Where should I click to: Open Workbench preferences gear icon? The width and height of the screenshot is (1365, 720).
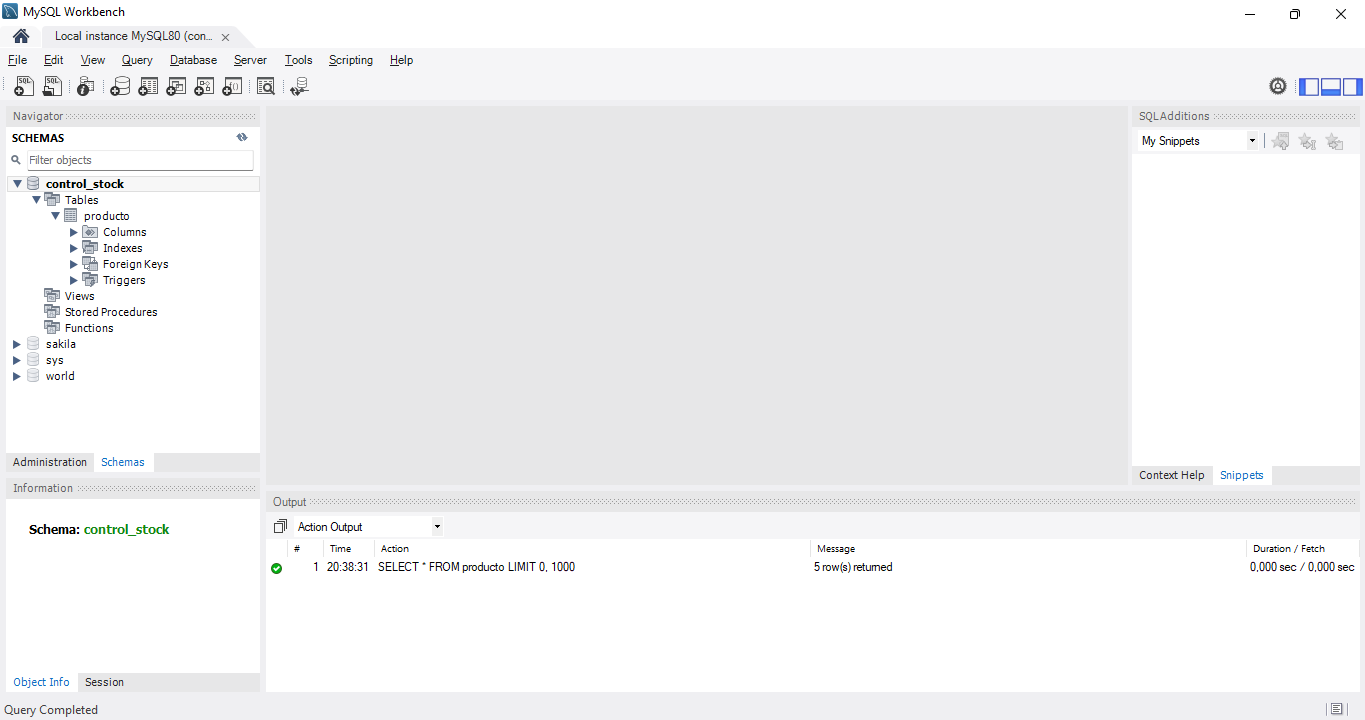1278,86
